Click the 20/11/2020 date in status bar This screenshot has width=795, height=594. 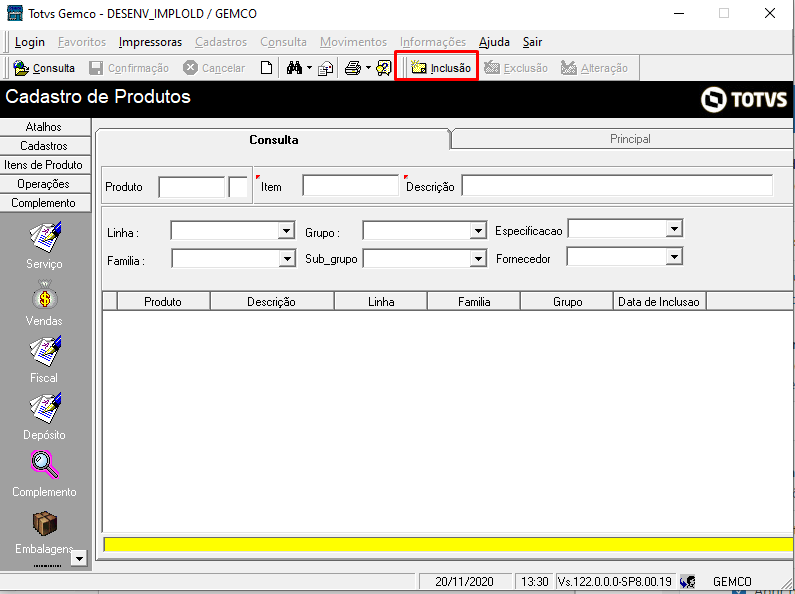click(464, 581)
